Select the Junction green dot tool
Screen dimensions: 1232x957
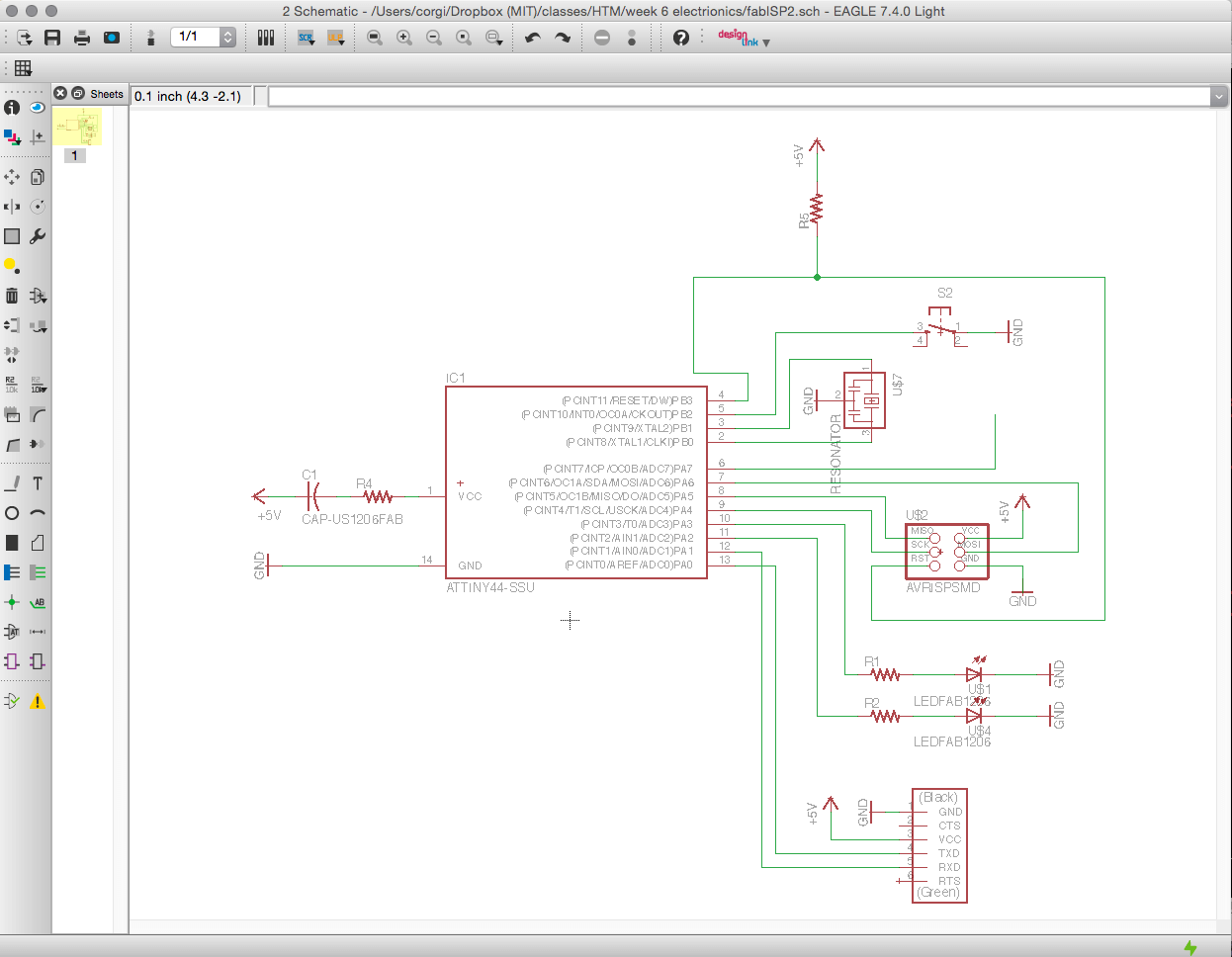click(12, 602)
